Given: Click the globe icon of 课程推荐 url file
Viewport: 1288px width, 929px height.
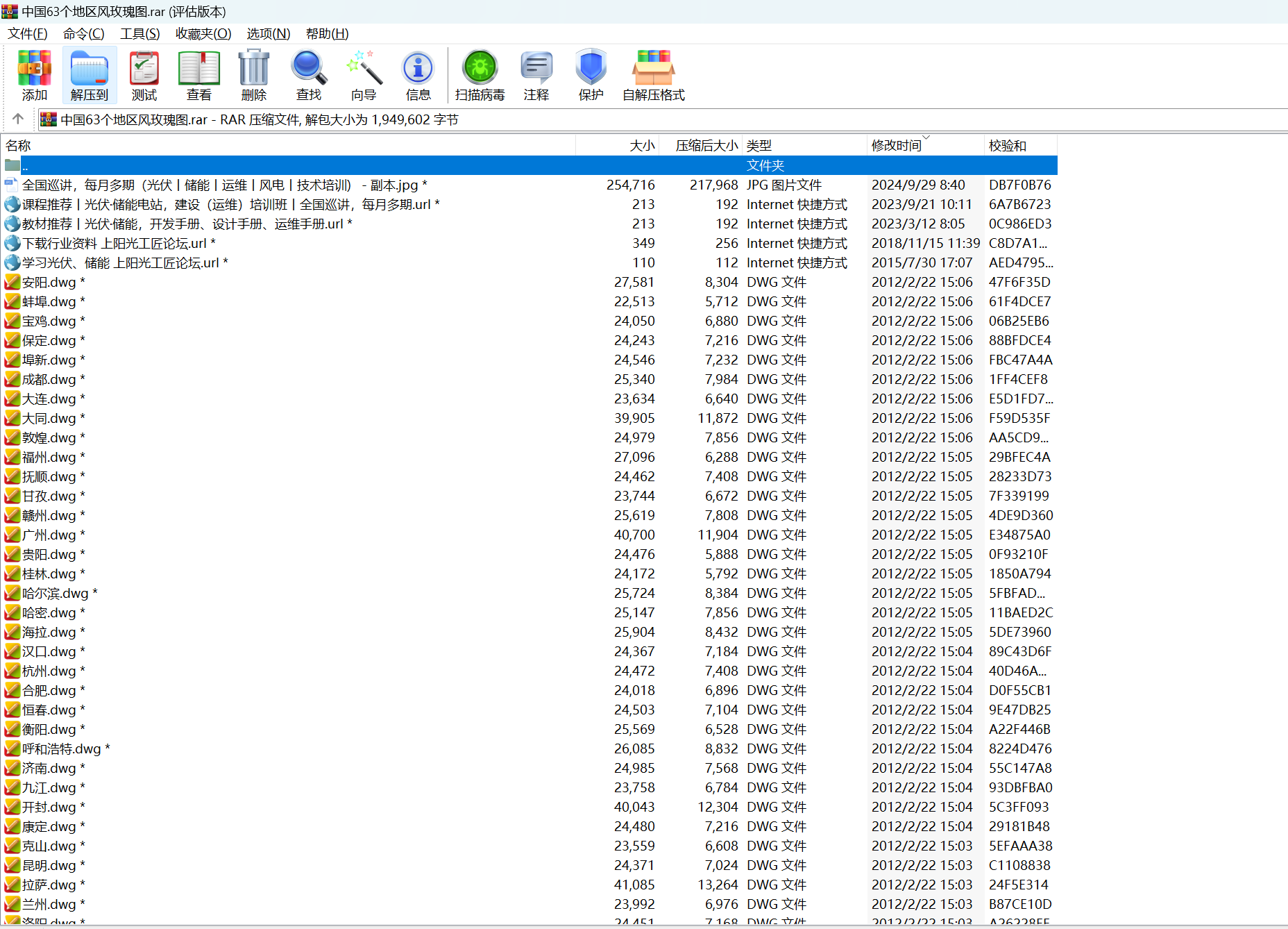Looking at the screenshot, I should click(12, 204).
